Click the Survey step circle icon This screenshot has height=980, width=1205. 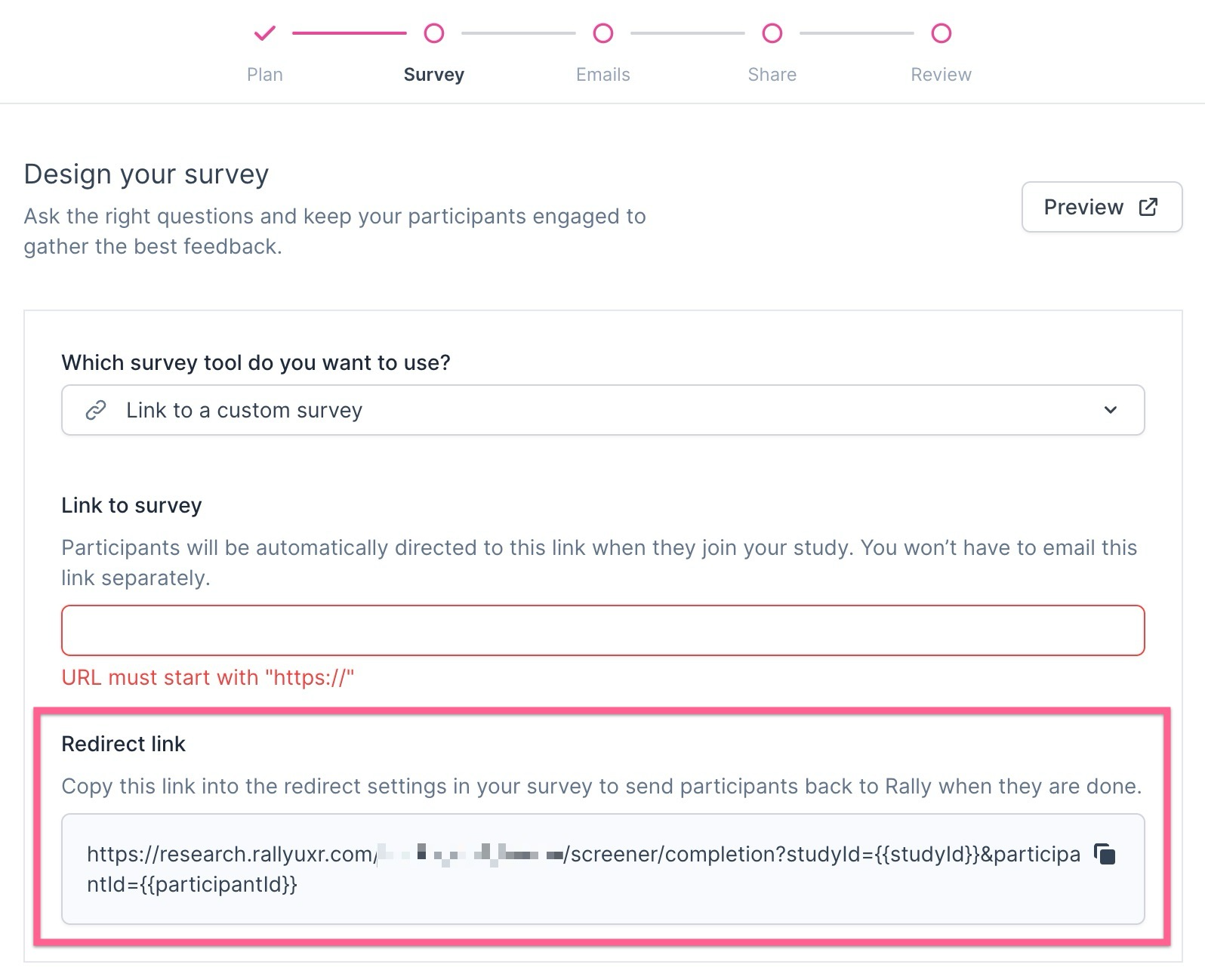click(x=434, y=33)
